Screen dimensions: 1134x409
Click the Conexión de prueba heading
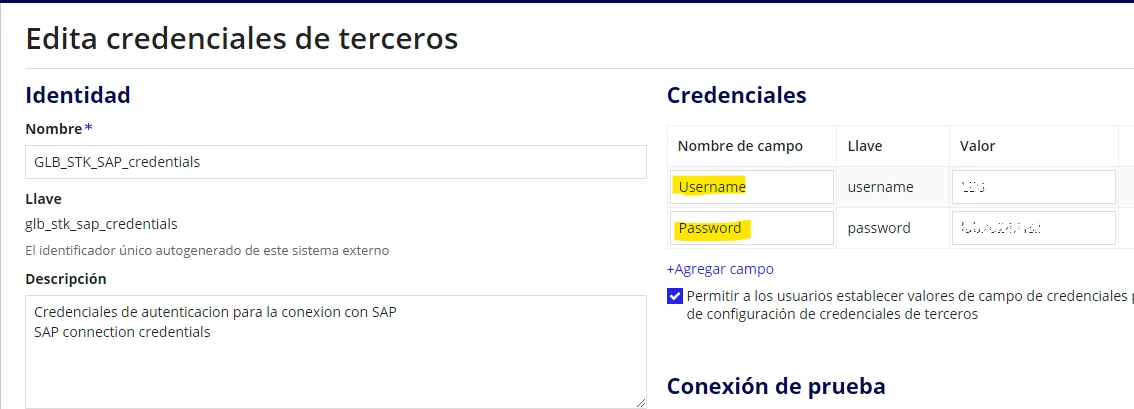pyautogui.click(x=776, y=386)
